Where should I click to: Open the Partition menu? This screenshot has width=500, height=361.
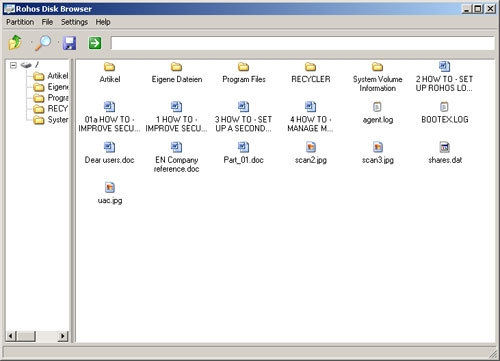coord(20,22)
